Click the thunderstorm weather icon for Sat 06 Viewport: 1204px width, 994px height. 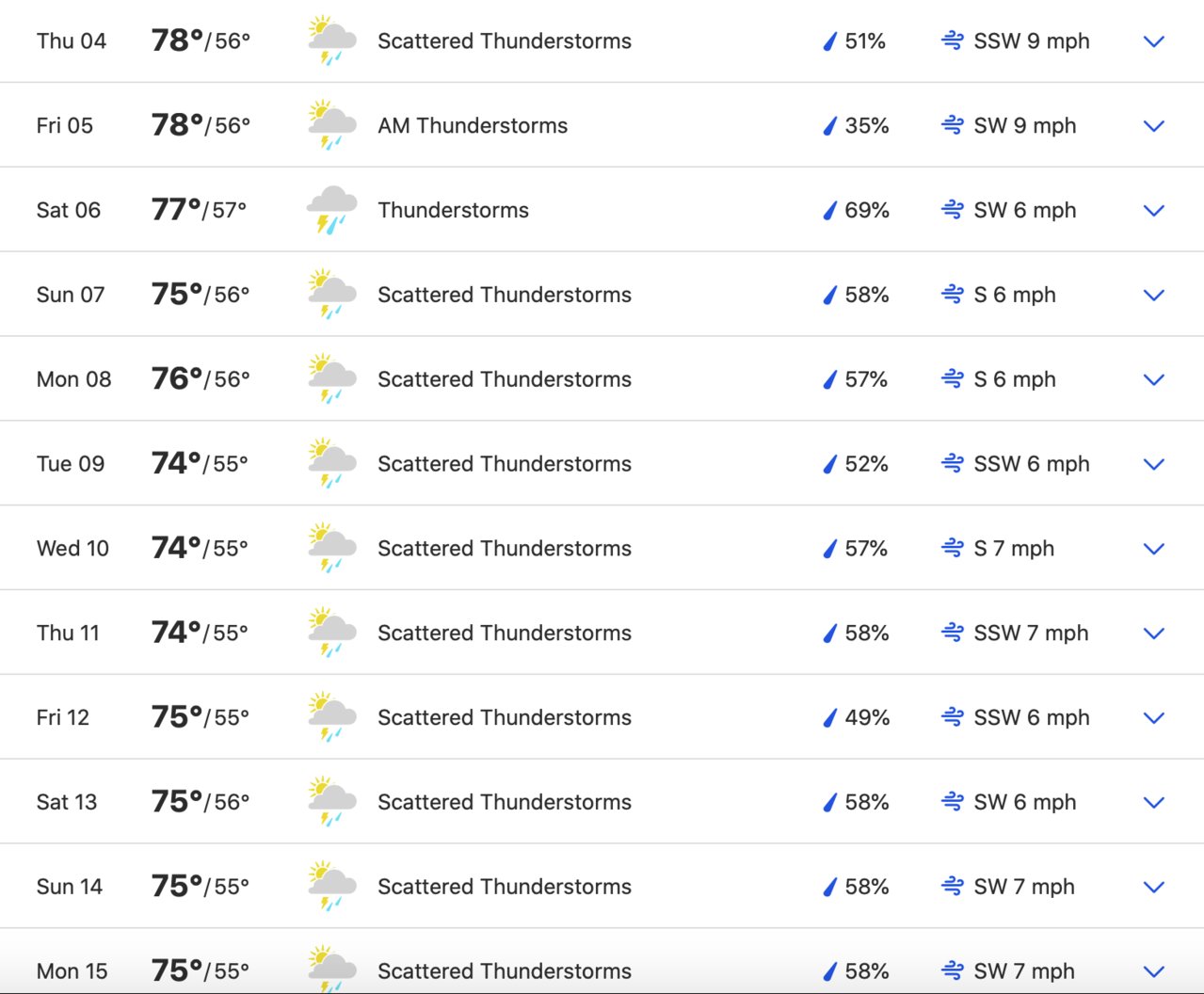click(x=332, y=210)
